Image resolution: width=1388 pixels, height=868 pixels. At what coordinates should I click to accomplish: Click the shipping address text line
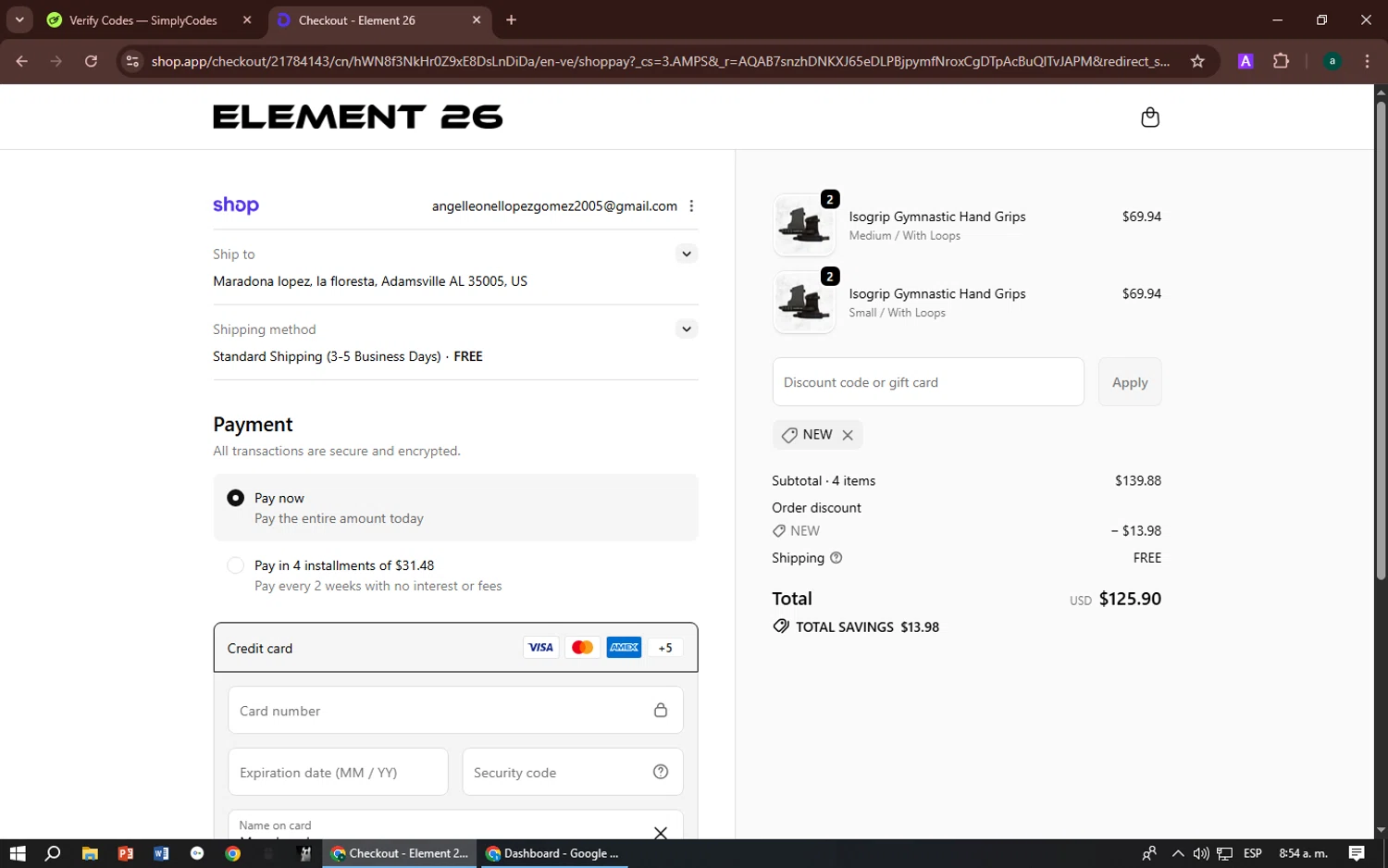tap(370, 281)
